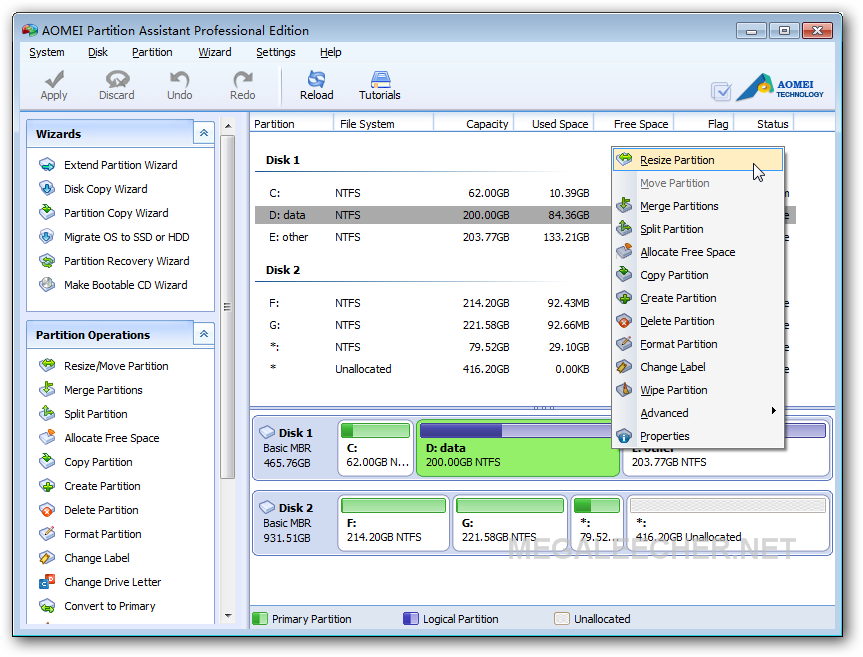Click the Apply checkmark toolbar icon
Screen dimensions: 863x657
54,80
